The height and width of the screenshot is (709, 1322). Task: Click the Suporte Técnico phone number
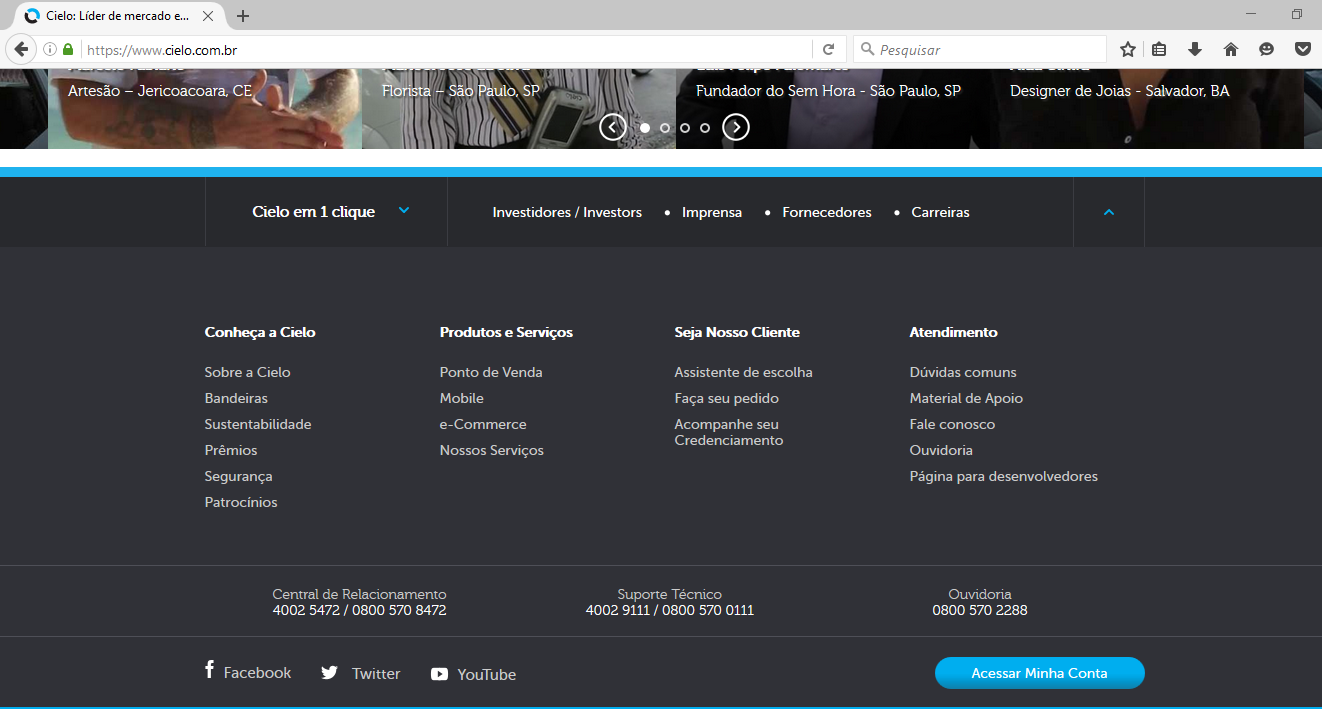[x=670, y=610]
